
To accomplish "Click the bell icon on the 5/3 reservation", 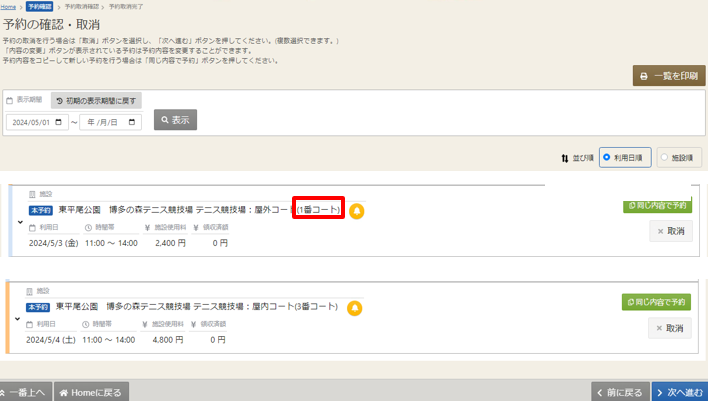I will (x=357, y=211).
